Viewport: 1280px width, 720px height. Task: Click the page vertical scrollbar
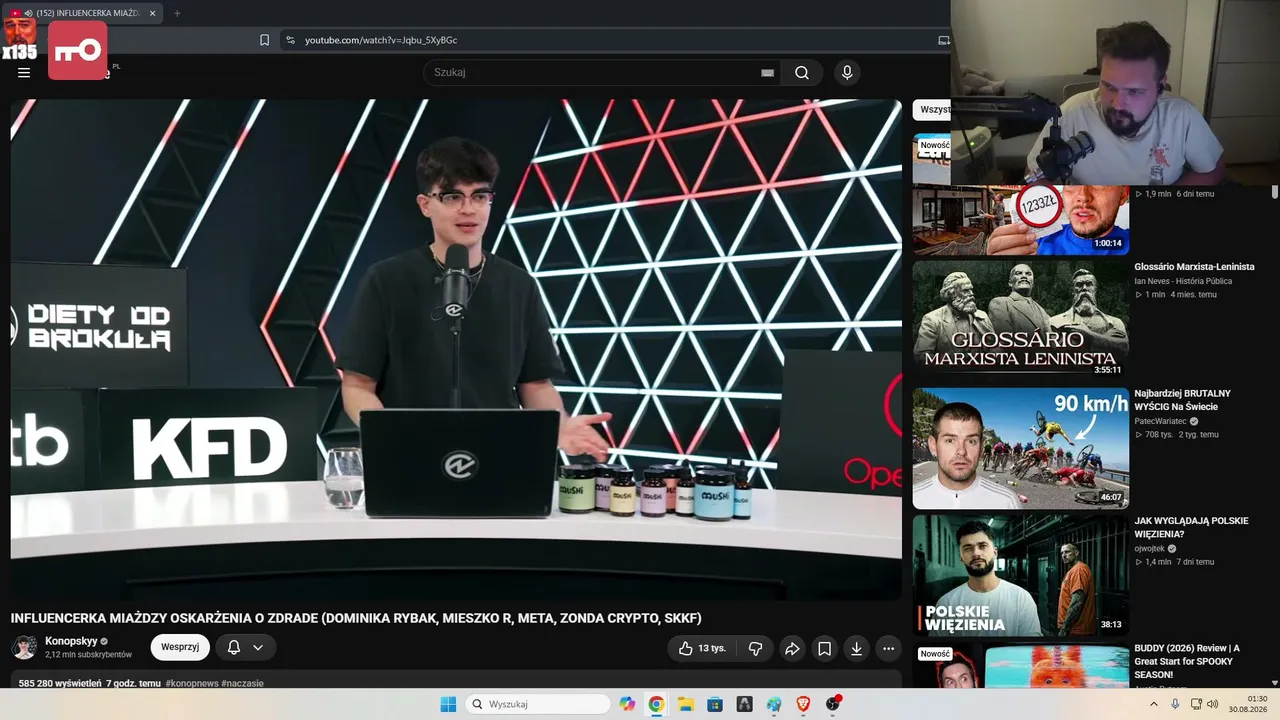1275,192
